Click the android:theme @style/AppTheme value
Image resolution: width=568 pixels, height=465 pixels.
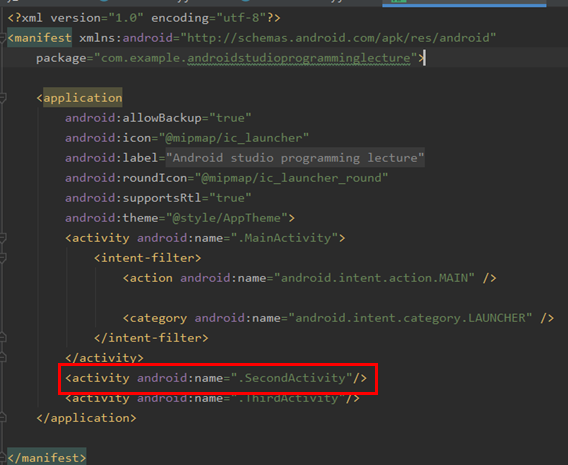click(227, 218)
